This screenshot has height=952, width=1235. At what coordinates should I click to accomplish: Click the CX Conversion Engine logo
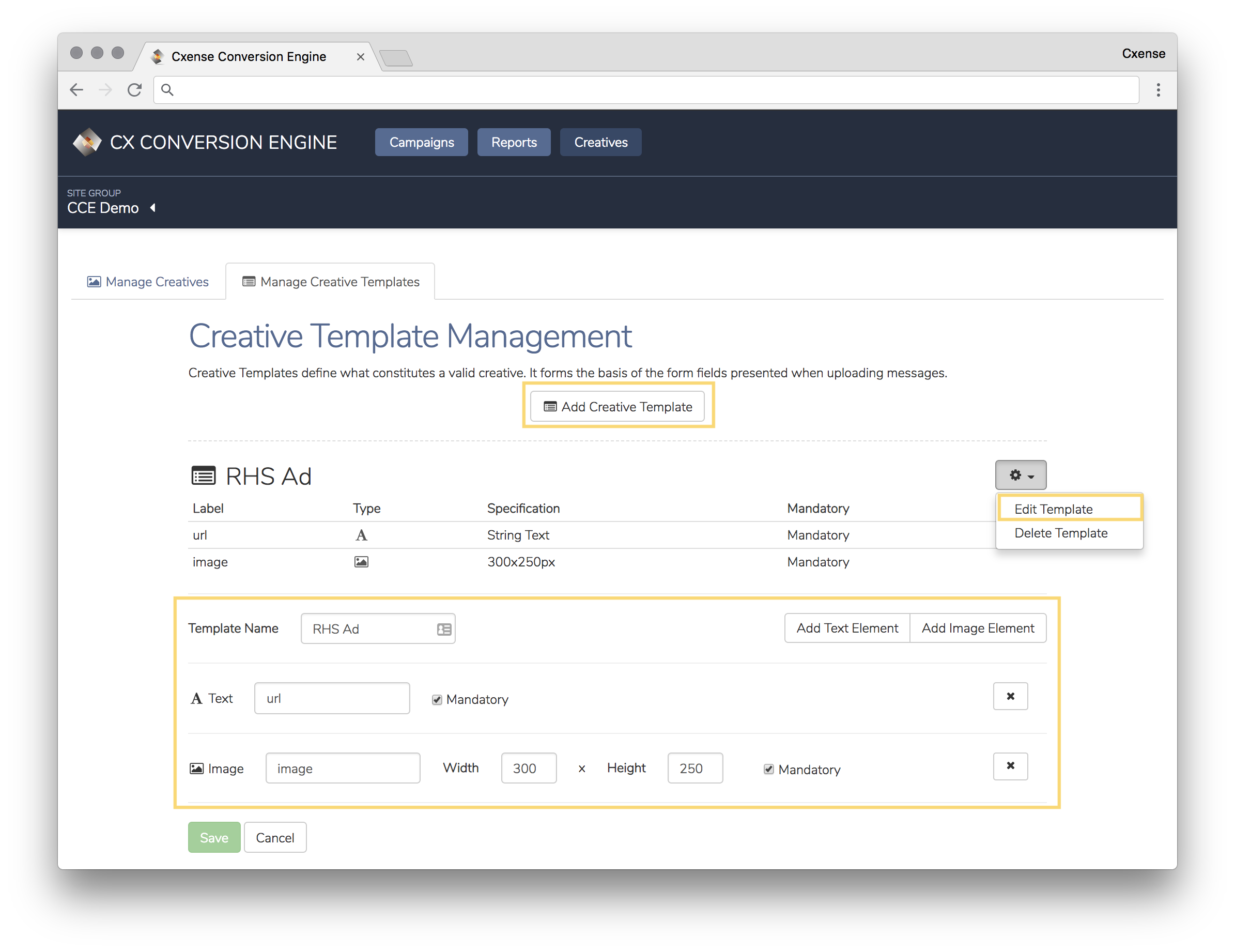click(x=87, y=142)
